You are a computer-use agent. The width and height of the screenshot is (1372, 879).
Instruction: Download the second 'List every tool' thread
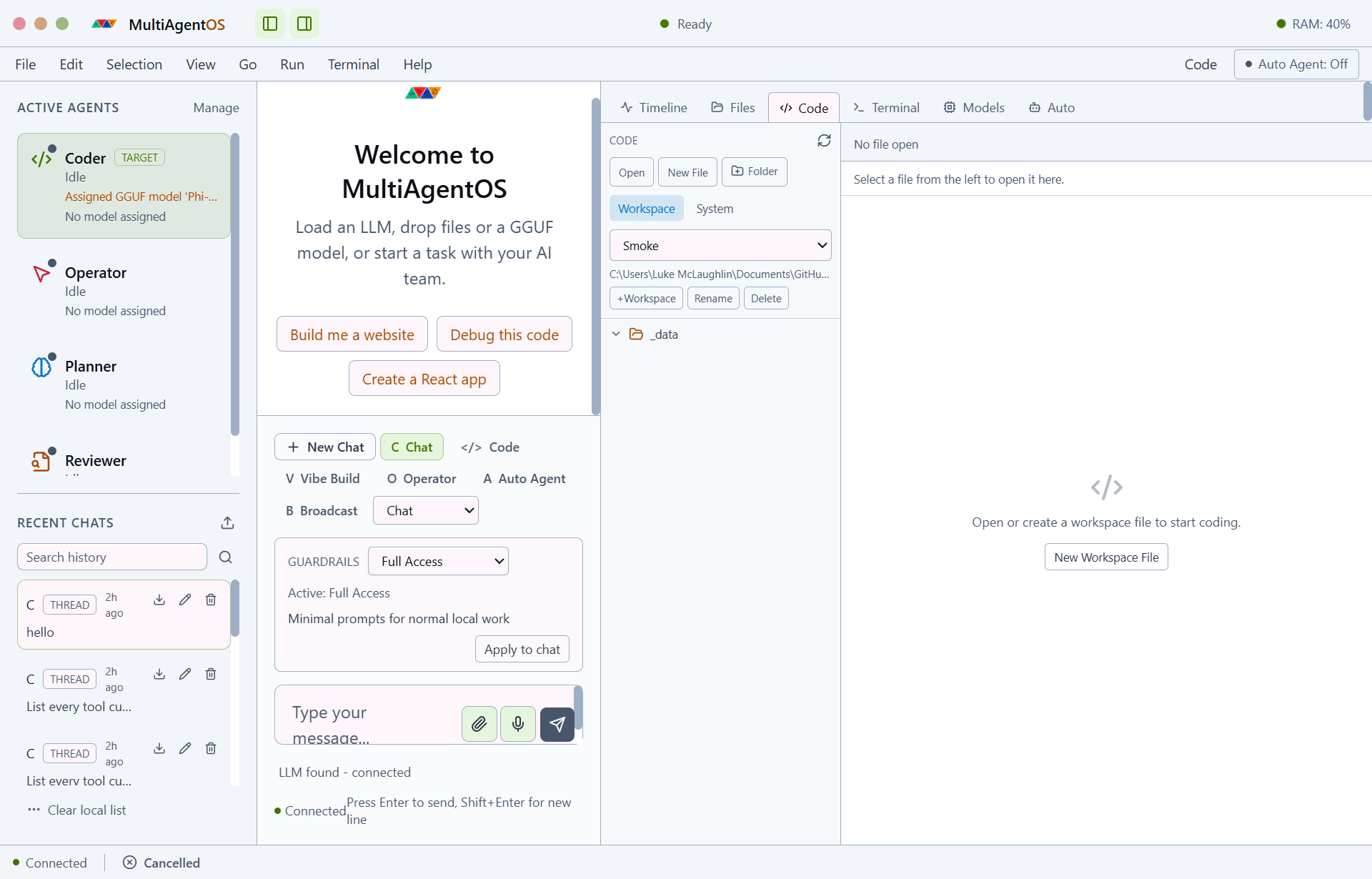[159, 674]
